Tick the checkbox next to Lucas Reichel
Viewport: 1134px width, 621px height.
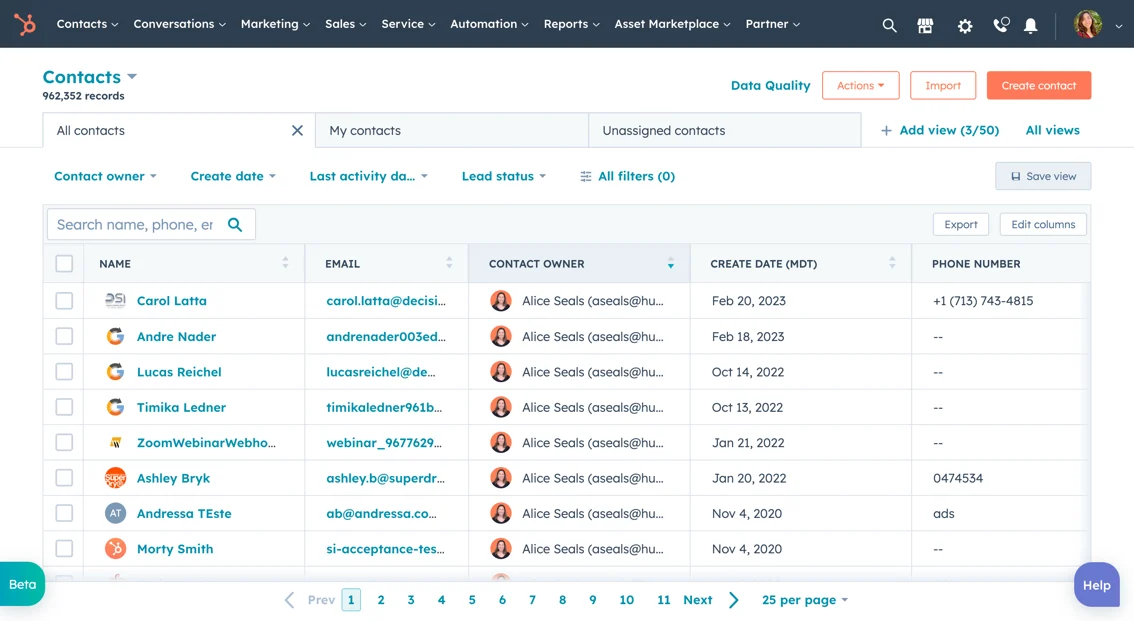(64, 372)
